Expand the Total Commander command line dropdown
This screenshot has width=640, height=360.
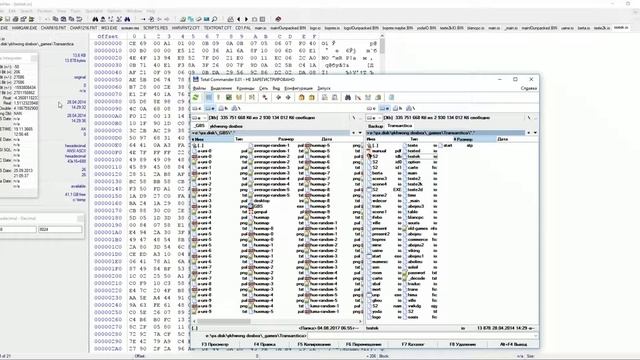pyautogui.click(x=535, y=336)
